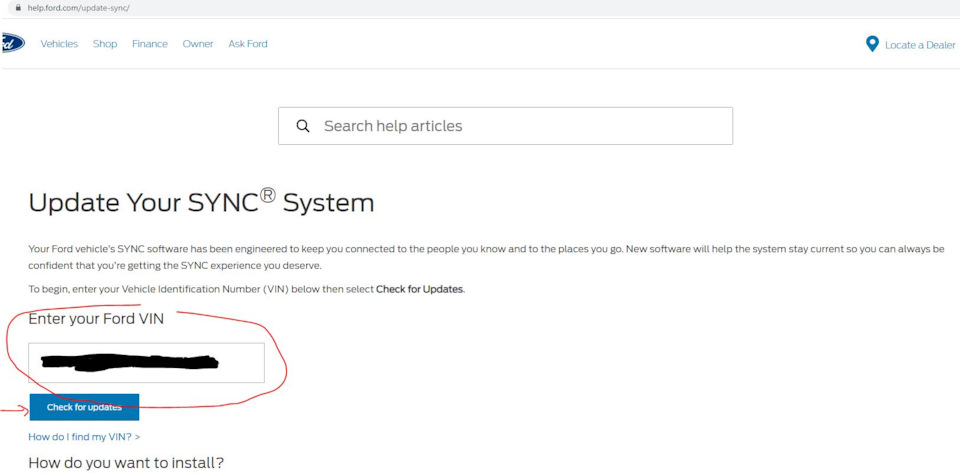Click the Check for updates button
The image size is (960, 474).
pos(84,407)
